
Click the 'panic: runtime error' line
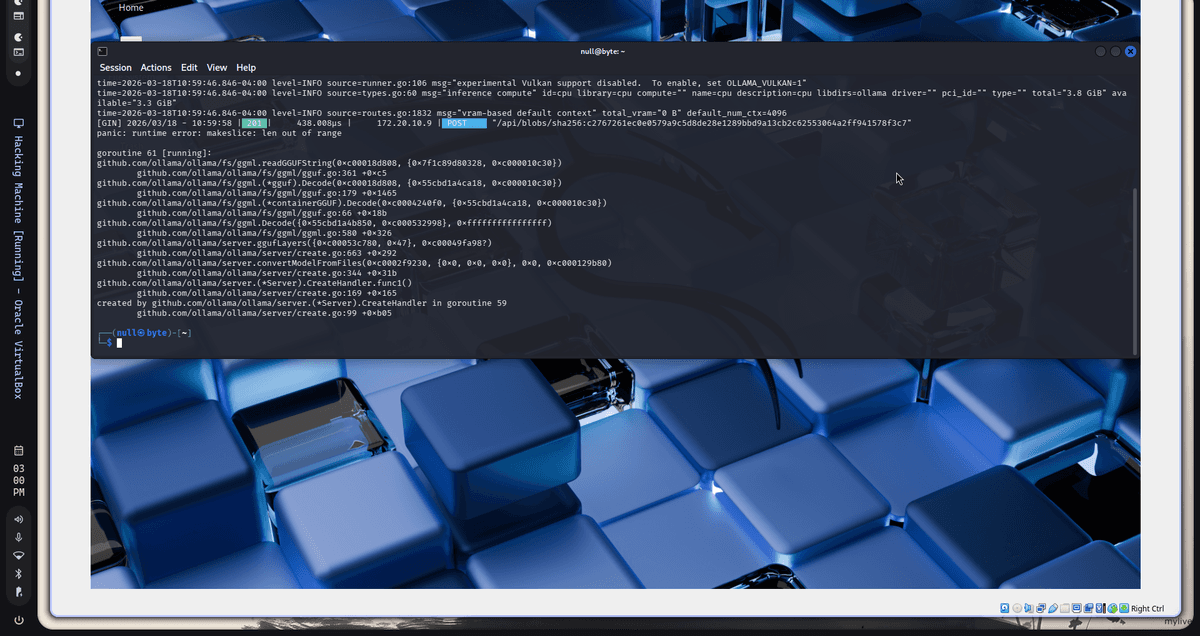(x=219, y=133)
